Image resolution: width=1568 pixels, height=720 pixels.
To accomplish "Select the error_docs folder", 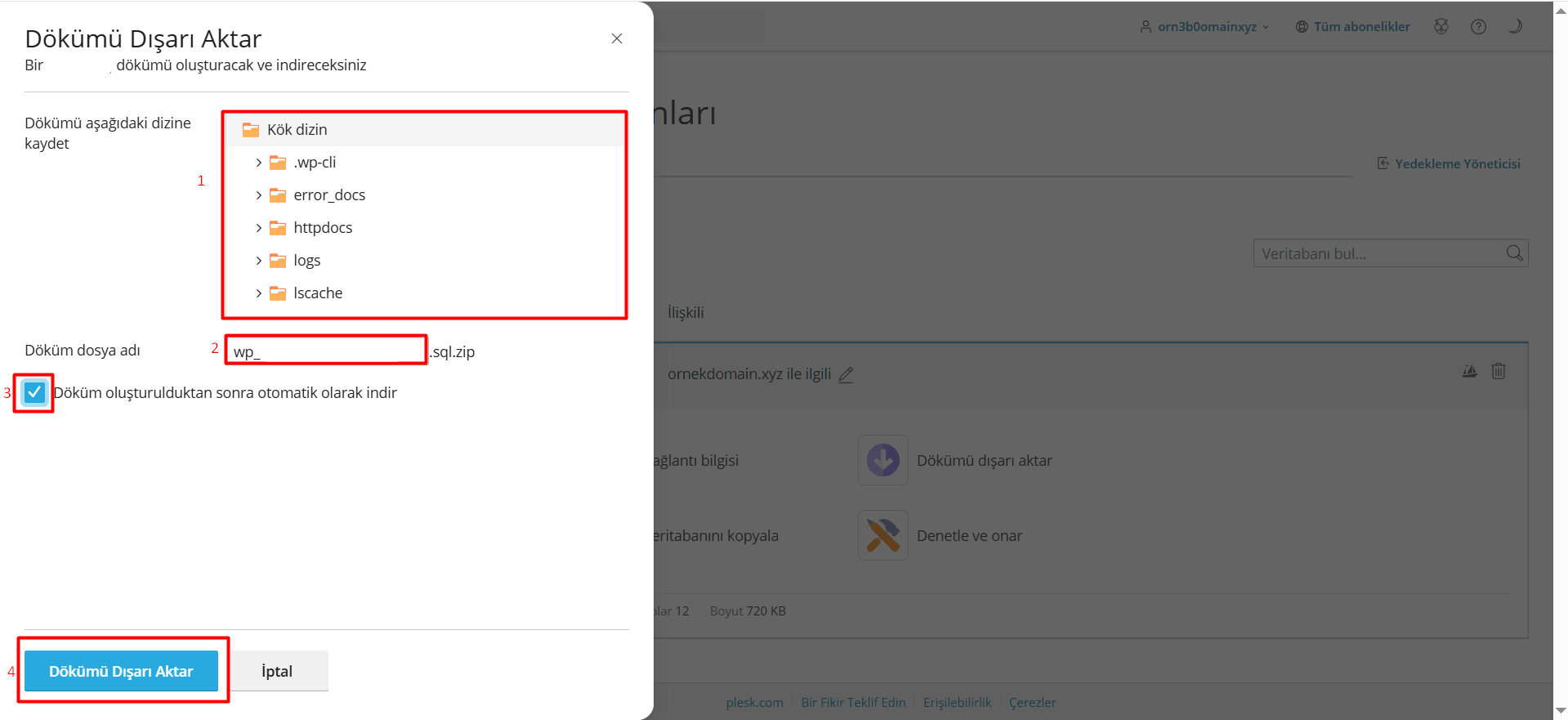I will coord(328,195).
